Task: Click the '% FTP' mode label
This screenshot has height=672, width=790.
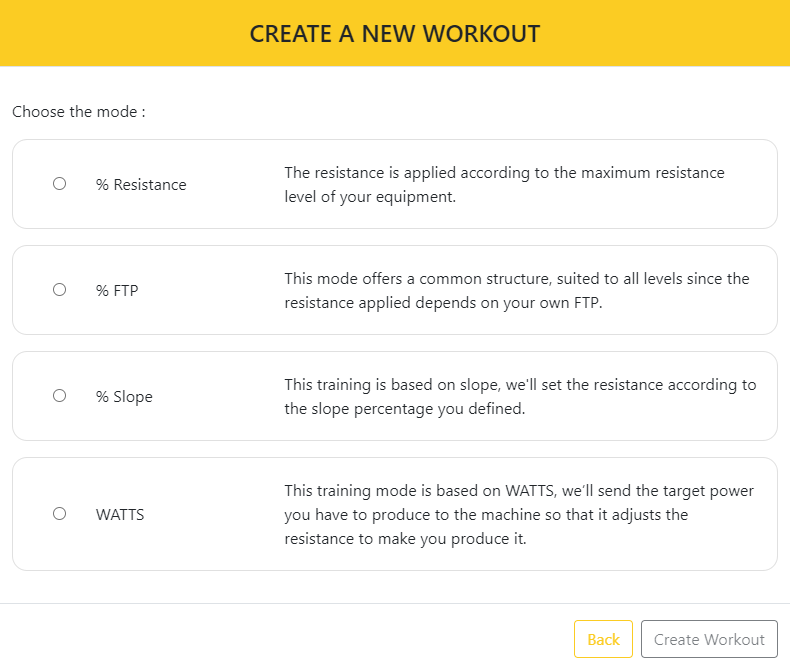Action: tap(117, 291)
